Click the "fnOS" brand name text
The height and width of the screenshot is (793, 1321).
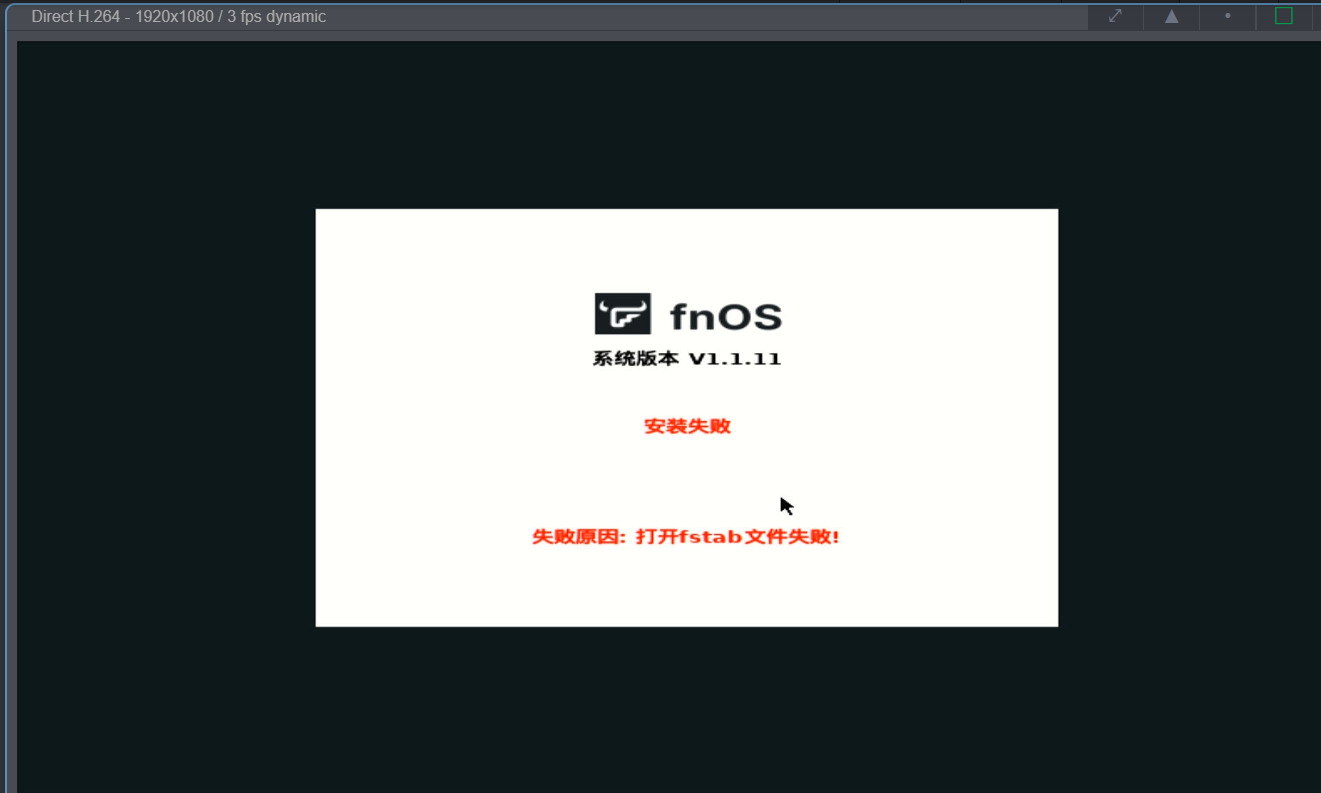click(726, 317)
